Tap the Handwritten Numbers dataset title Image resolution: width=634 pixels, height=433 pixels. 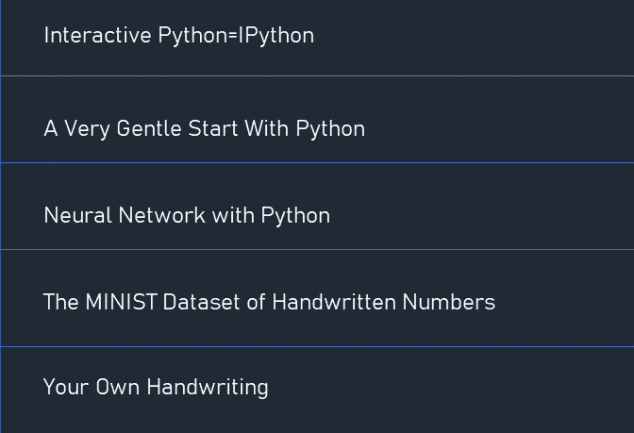pyautogui.click(x=269, y=301)
